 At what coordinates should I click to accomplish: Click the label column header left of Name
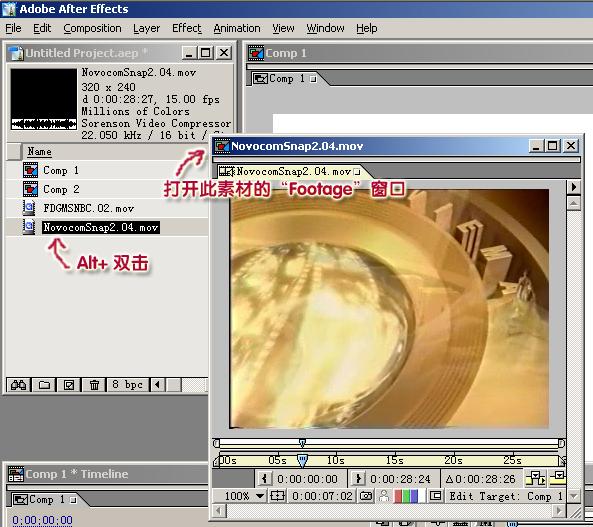click(14, 152)
